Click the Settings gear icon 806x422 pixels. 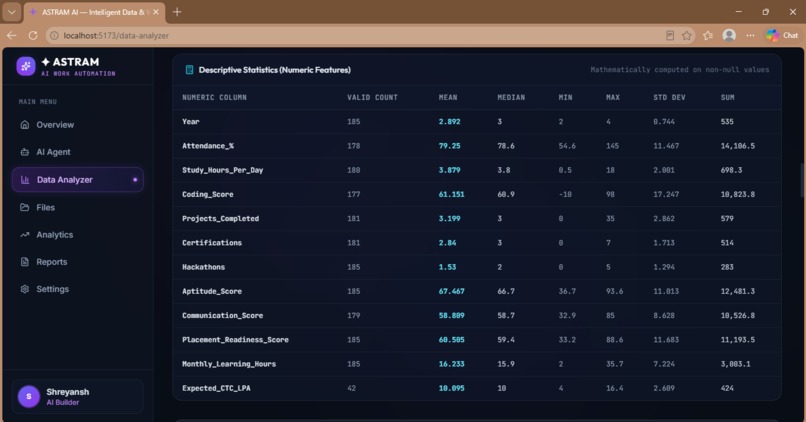[x=25, y=289]
